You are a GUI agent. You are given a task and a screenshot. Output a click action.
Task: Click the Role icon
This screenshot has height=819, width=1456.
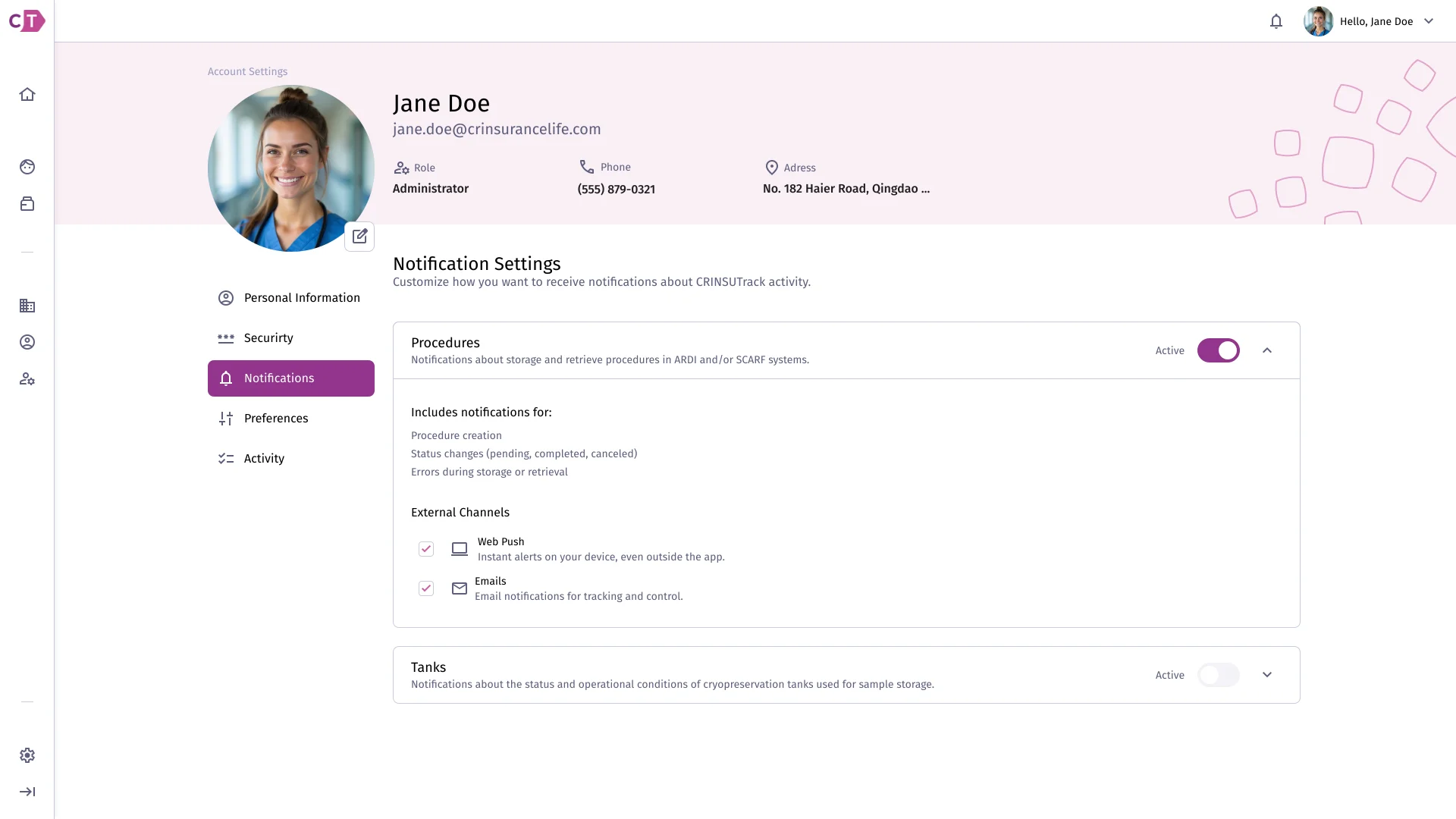(401, 168)
